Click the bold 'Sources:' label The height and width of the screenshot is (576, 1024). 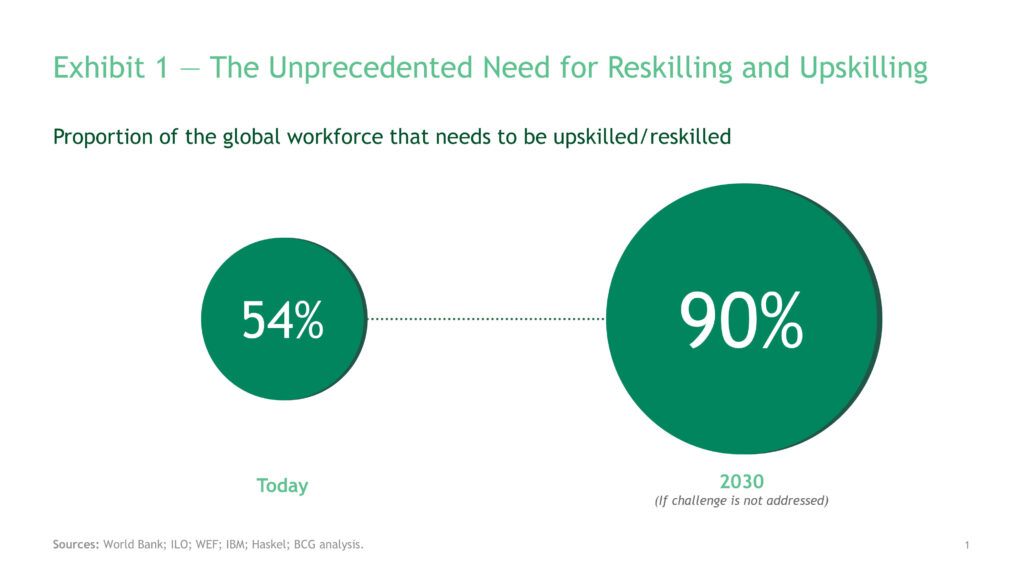pos(75,545)
